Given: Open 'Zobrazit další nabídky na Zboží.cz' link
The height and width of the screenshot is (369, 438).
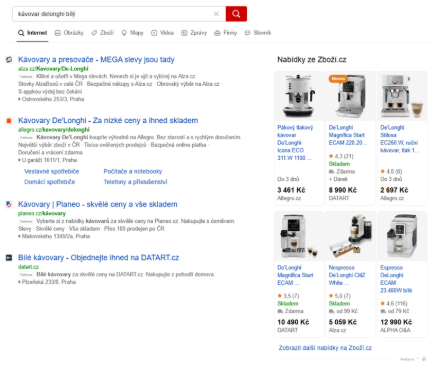Looking at the screenshot, I should (325, 348).
